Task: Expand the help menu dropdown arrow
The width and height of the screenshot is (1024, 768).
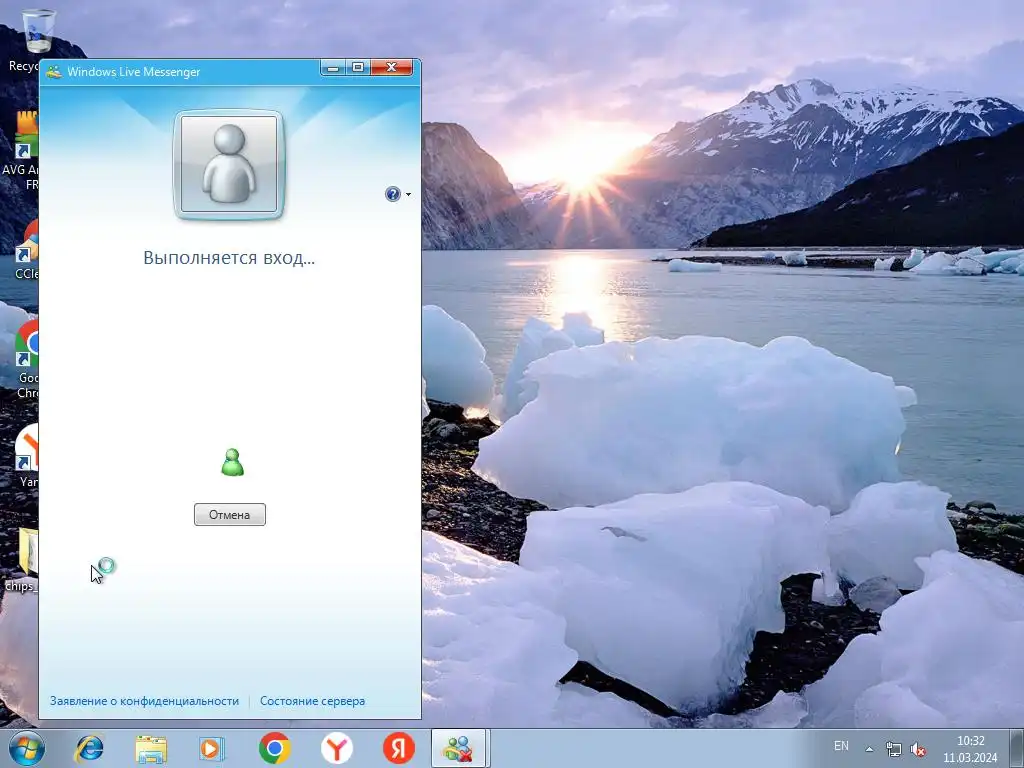Action: [x=408, y=195]
